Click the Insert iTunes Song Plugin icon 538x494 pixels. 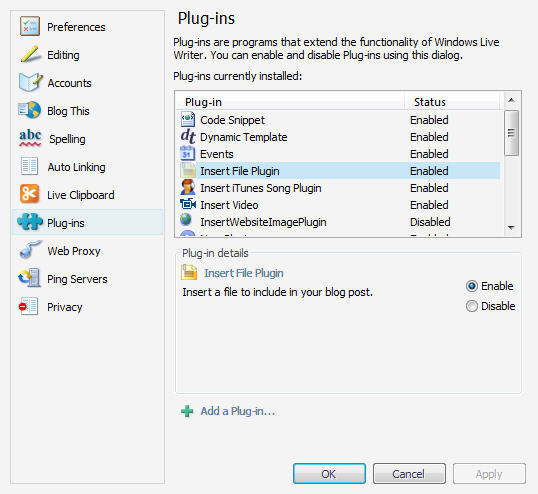tap(188, 187)
